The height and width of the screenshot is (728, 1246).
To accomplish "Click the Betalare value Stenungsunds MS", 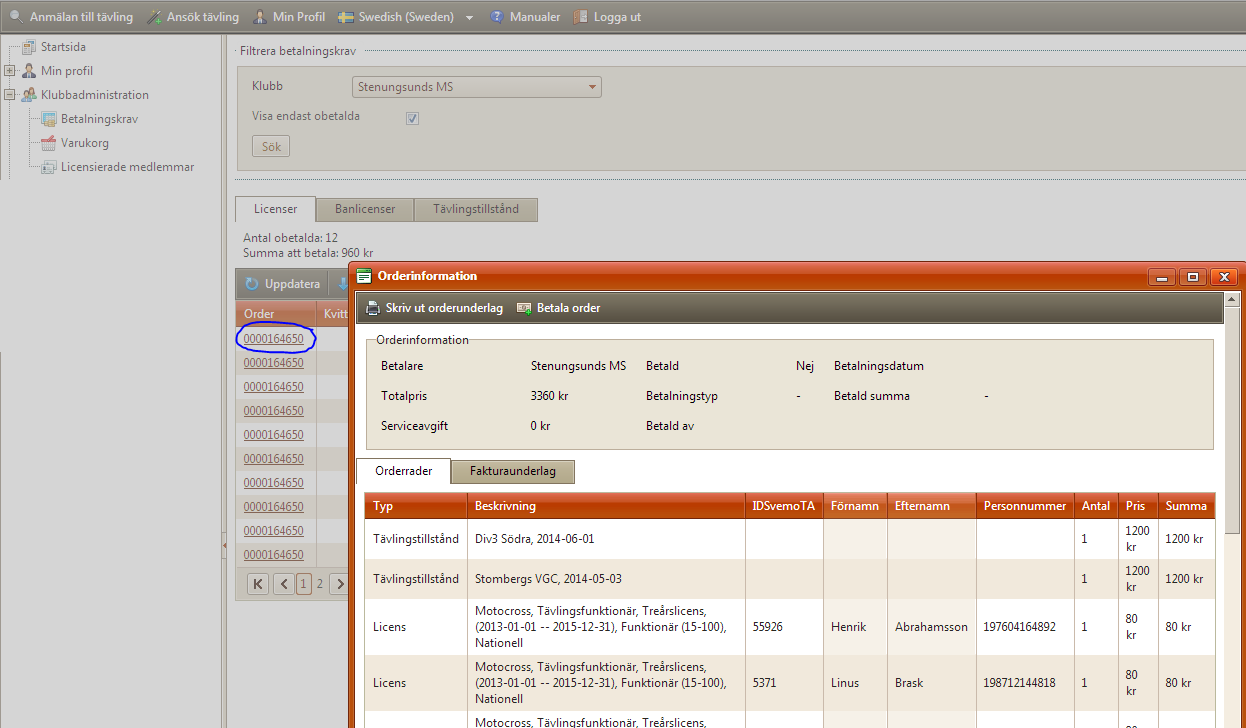I will pyautogui.click(x=578, y=366).
